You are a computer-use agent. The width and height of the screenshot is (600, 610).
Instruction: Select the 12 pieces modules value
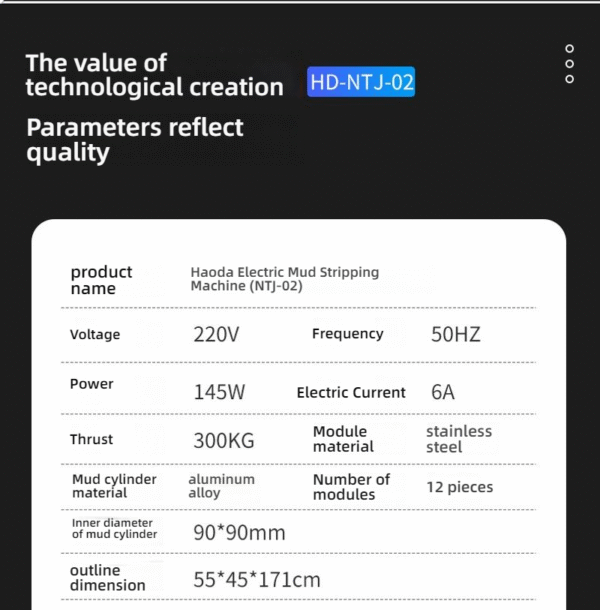(460, 487)
